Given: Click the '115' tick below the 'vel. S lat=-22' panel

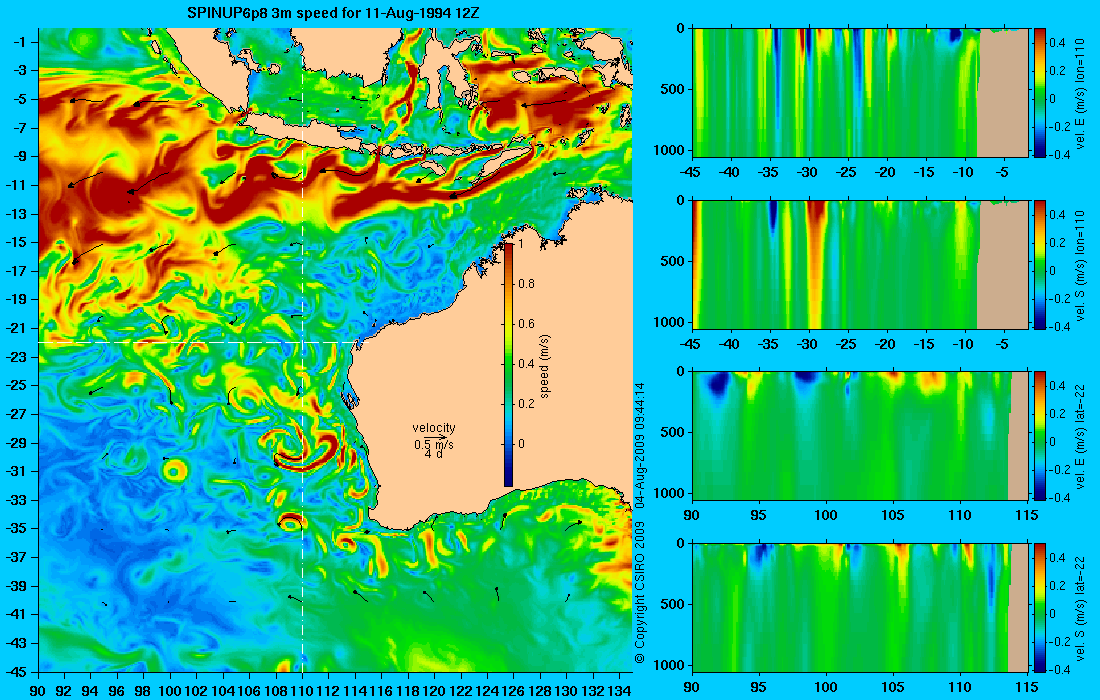Looking at the screenshot, I should pyautogui.click(x=1027, y=687).
